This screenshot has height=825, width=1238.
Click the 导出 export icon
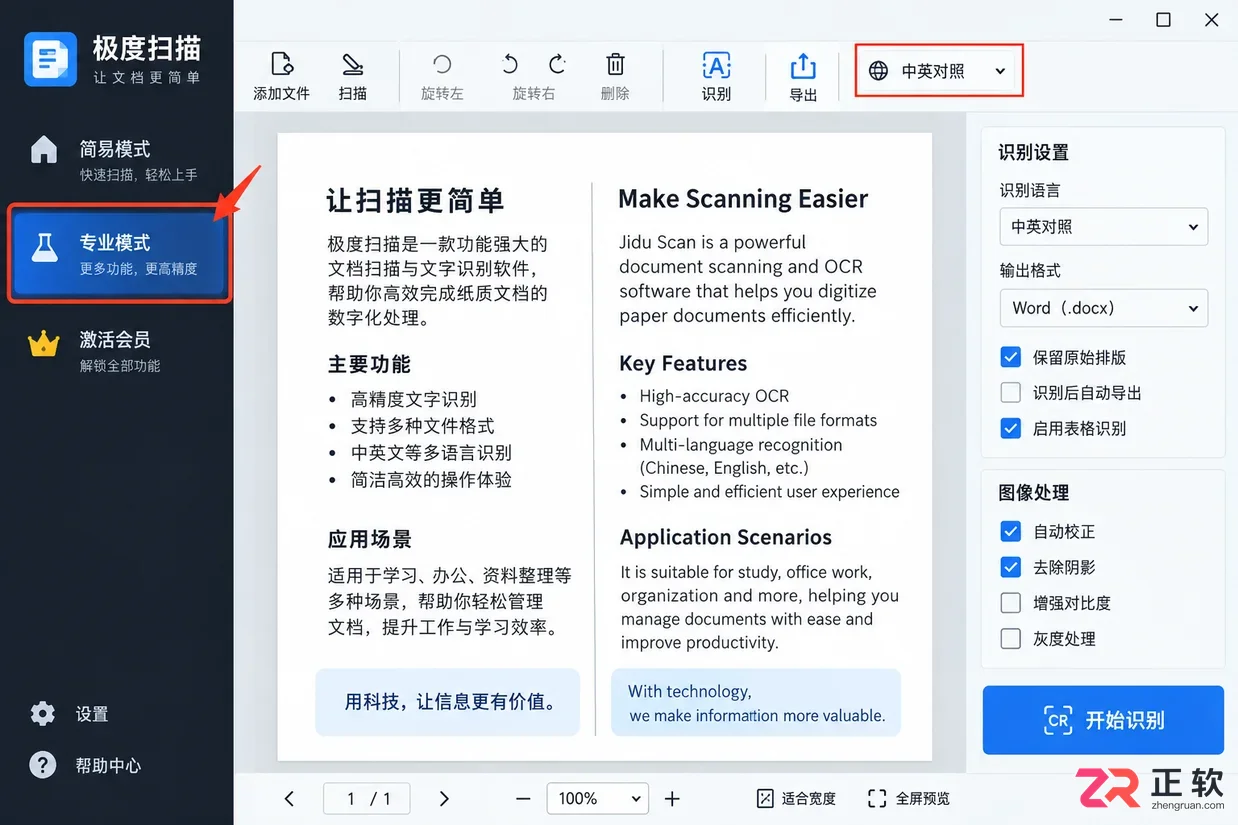[803, 66]
